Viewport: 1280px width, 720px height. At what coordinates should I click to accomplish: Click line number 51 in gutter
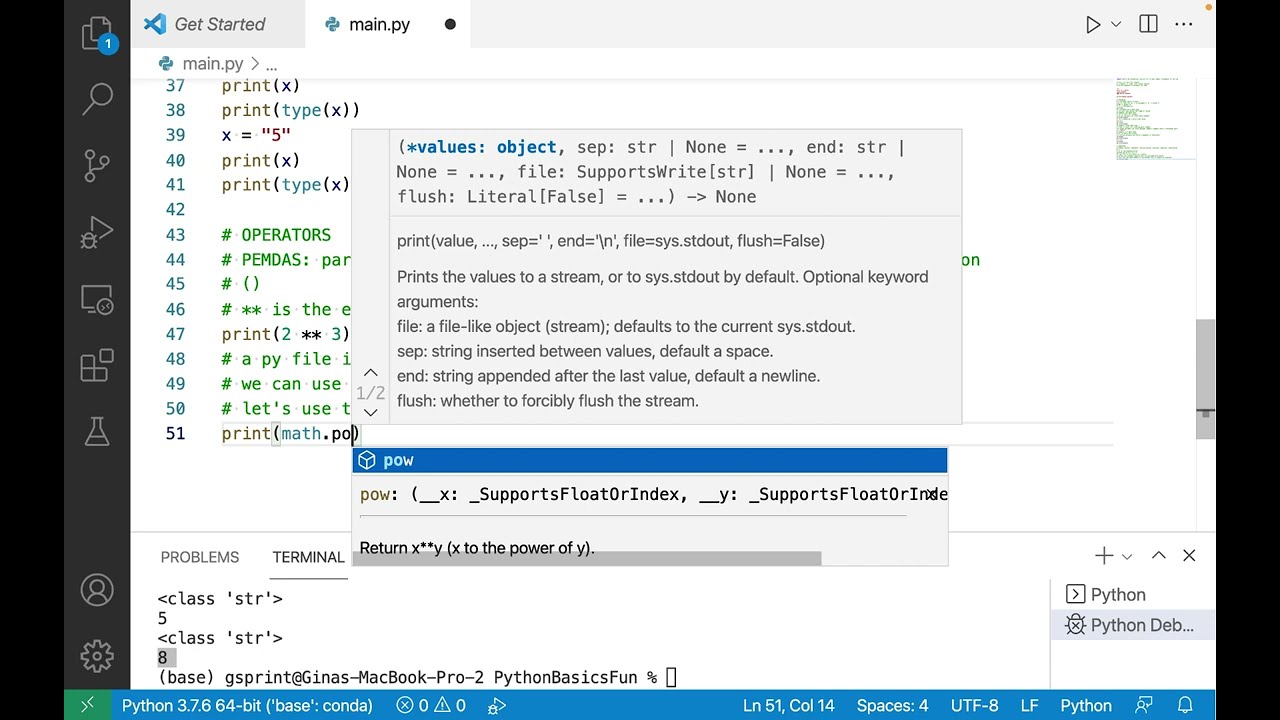(x=175, y=433)
